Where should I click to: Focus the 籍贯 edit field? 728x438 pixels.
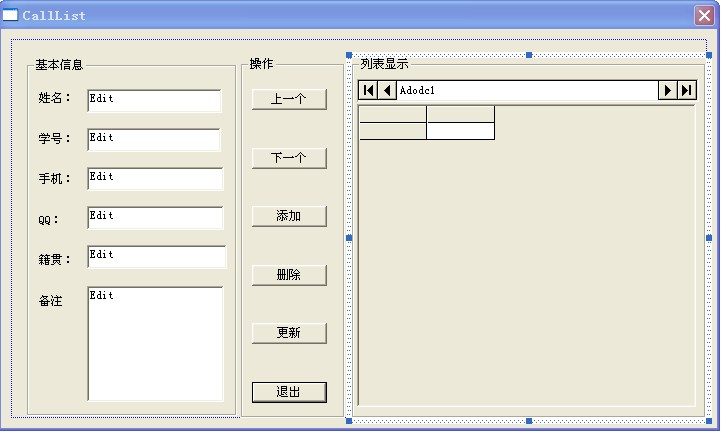tap(156, 257)
